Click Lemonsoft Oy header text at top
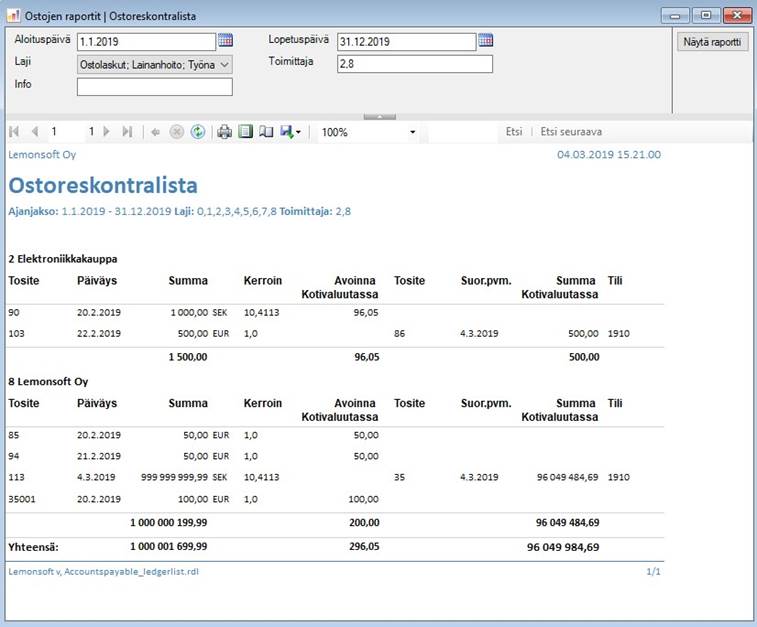757x627 pixels. click(x=42, y=154)
